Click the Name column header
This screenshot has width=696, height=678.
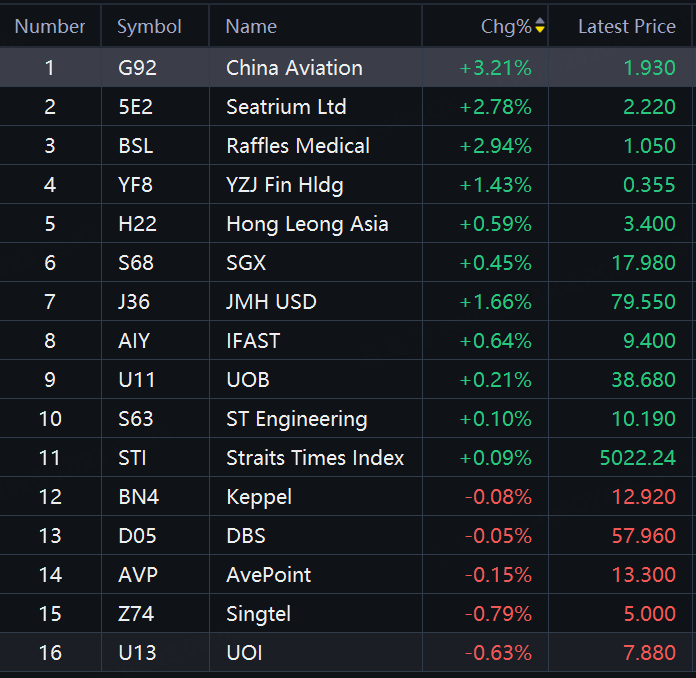click(251, 27)
